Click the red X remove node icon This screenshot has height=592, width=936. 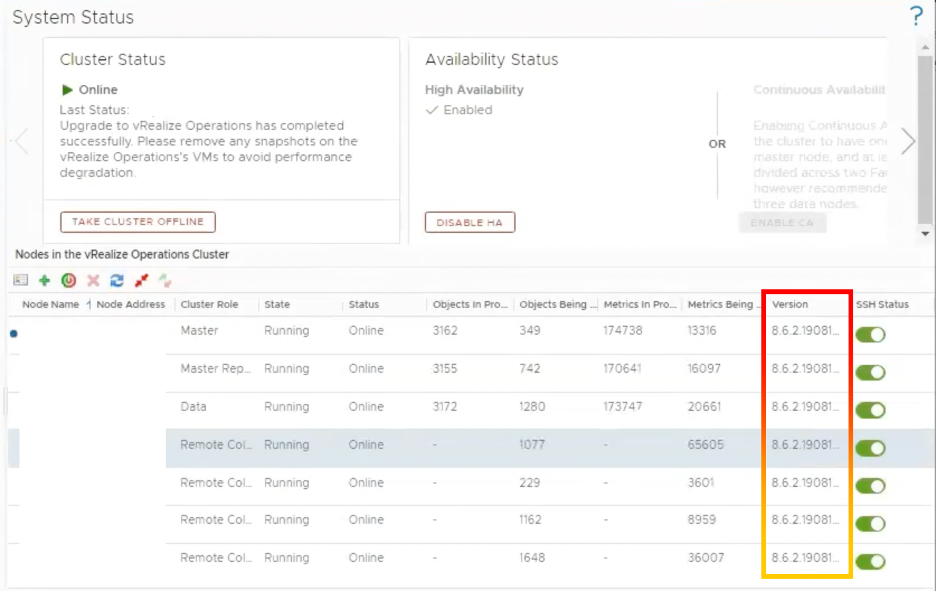[x=93, y=281]
